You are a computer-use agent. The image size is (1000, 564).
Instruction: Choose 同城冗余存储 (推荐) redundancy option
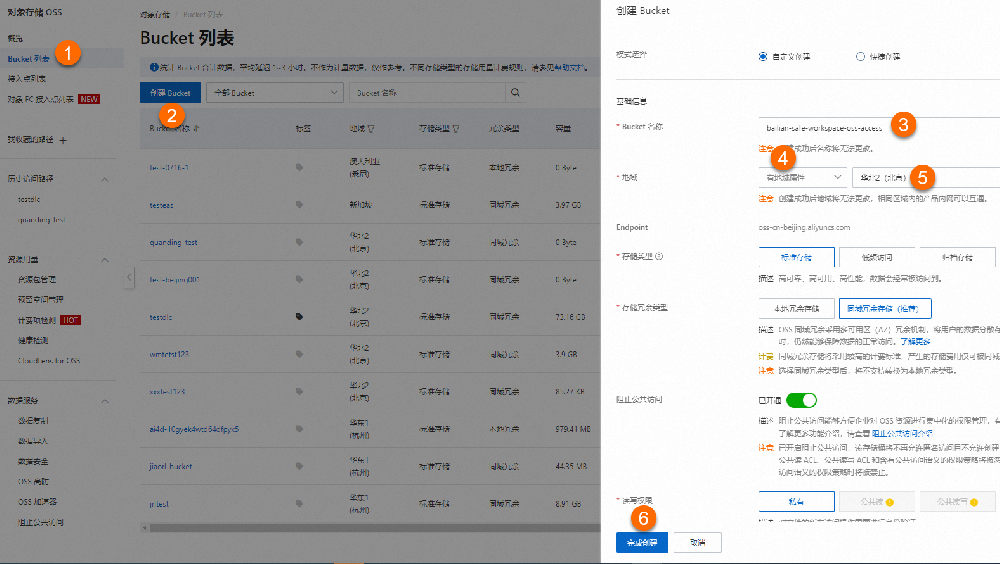885,308
